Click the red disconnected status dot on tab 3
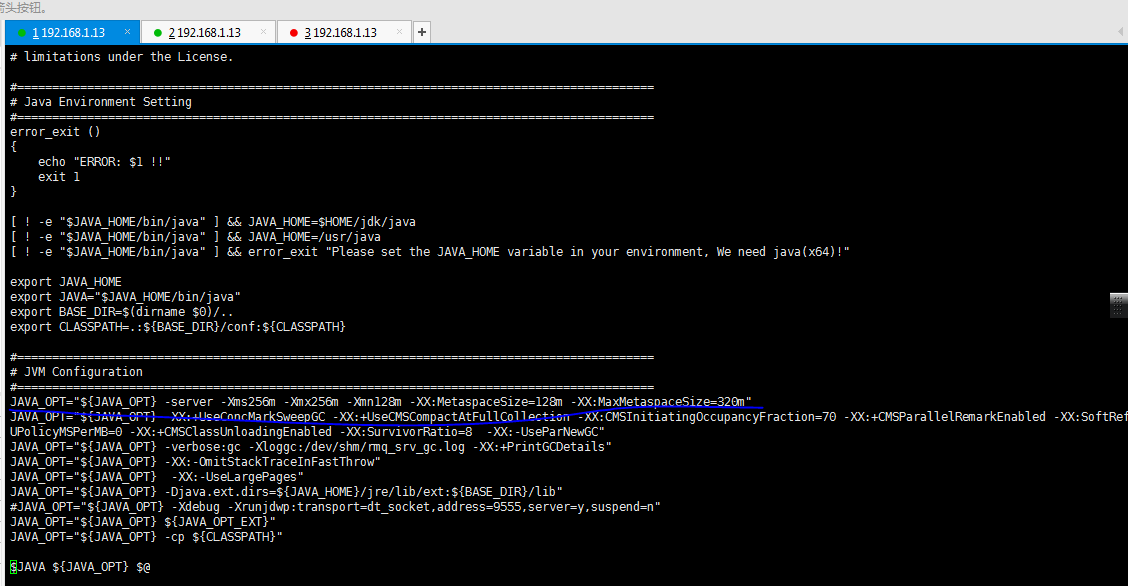This screenshot has height=586, width=1128. (294, 33)
